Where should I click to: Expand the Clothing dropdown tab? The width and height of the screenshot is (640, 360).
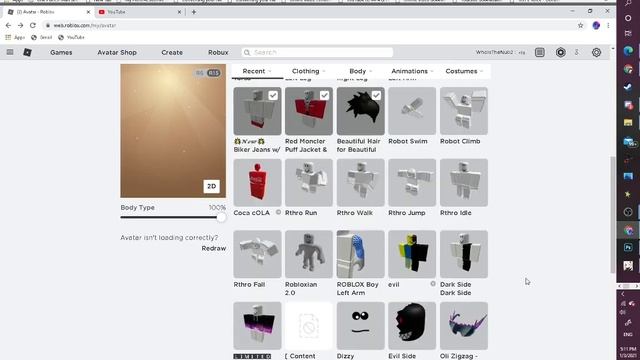tap(309, 71)
